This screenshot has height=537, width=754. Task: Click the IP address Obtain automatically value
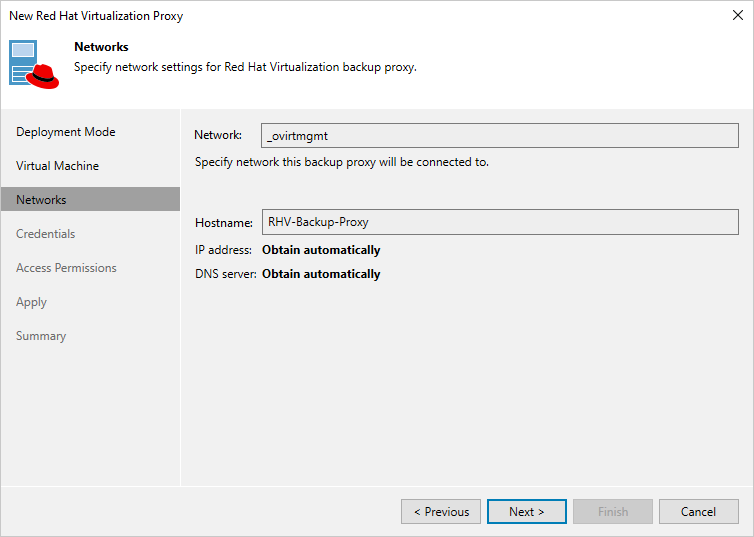coord(321,250)
